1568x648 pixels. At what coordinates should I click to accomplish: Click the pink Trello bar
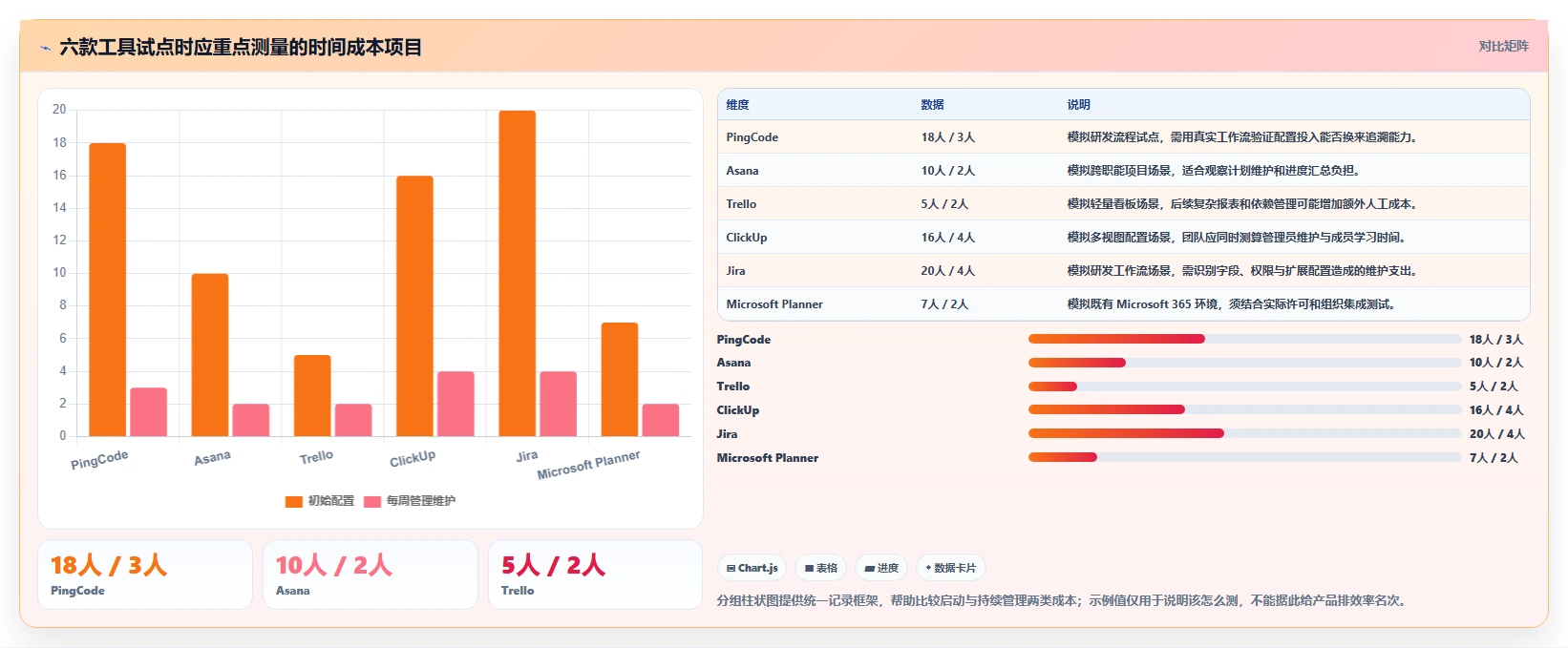pos(353,420)
